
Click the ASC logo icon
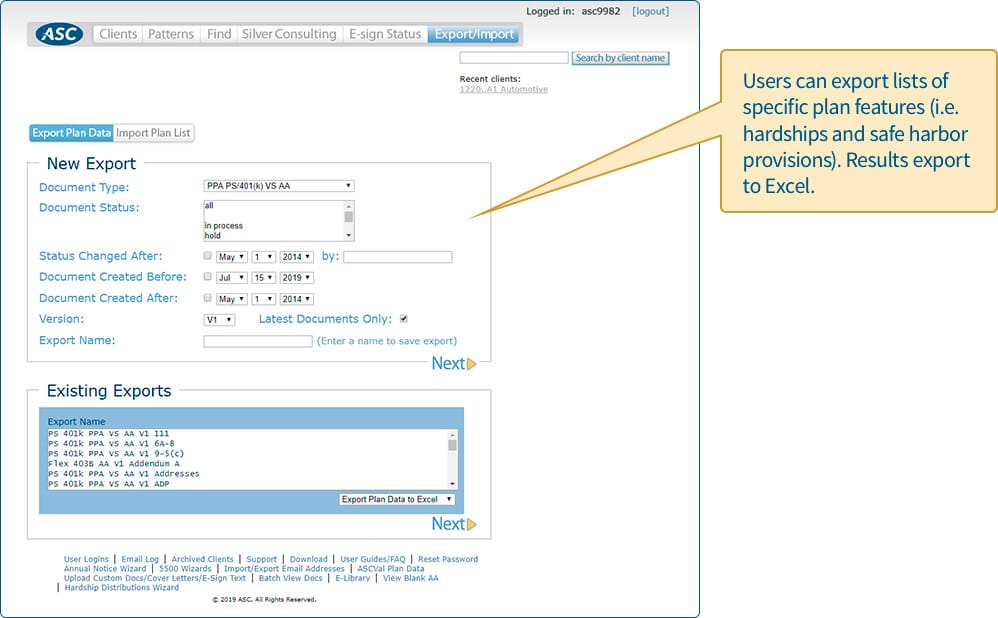(x=60, y=34)
